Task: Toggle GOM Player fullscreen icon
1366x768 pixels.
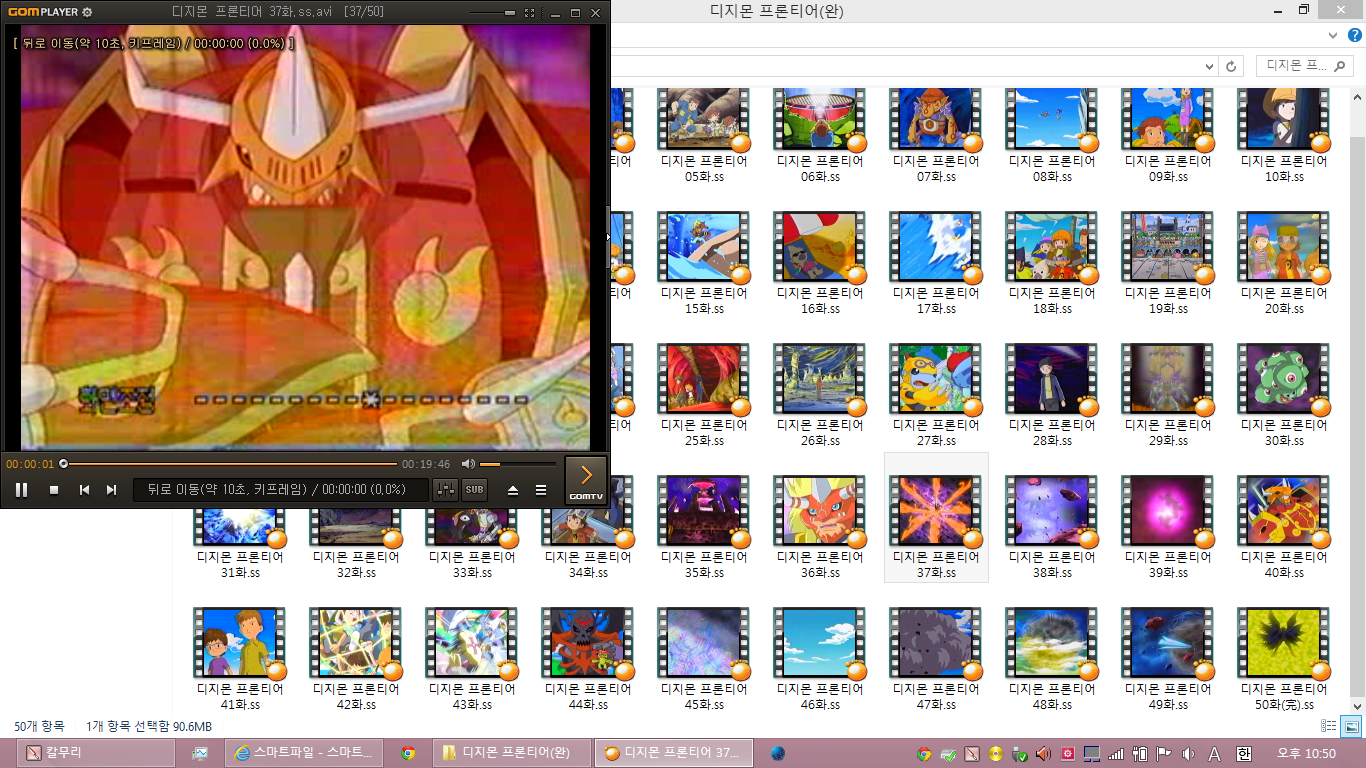Action: point(529,13)
